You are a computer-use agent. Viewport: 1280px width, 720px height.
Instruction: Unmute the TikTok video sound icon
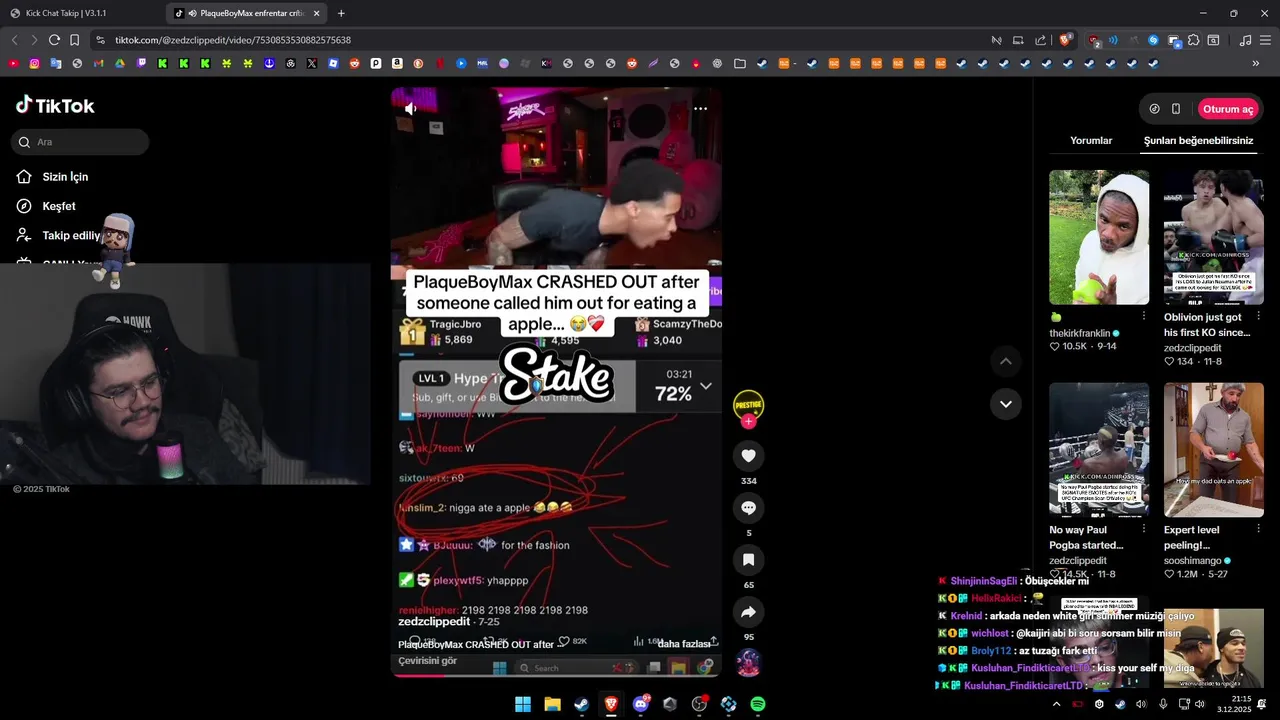pyautogui.click(x=410, y=109)
